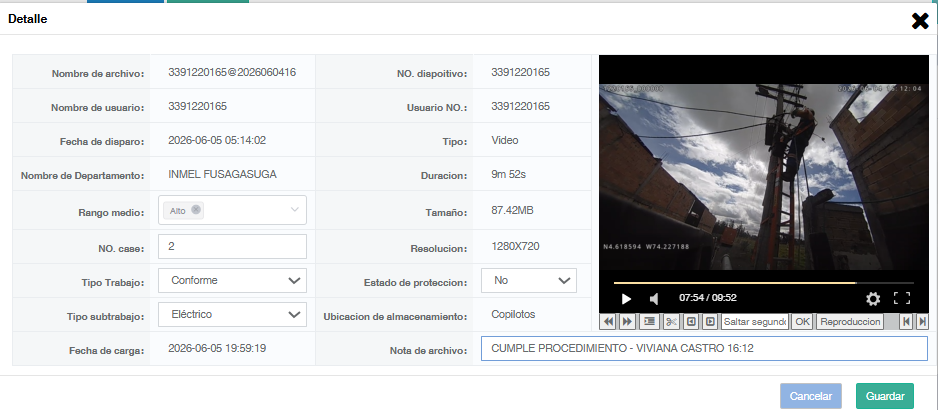
Task: Click the Cancelar button
Action: tap(811, 396)
